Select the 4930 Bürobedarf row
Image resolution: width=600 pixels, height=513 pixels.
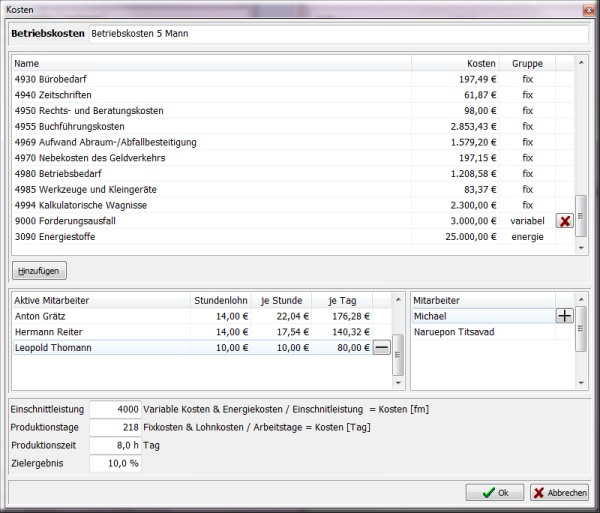pos(293,79)
